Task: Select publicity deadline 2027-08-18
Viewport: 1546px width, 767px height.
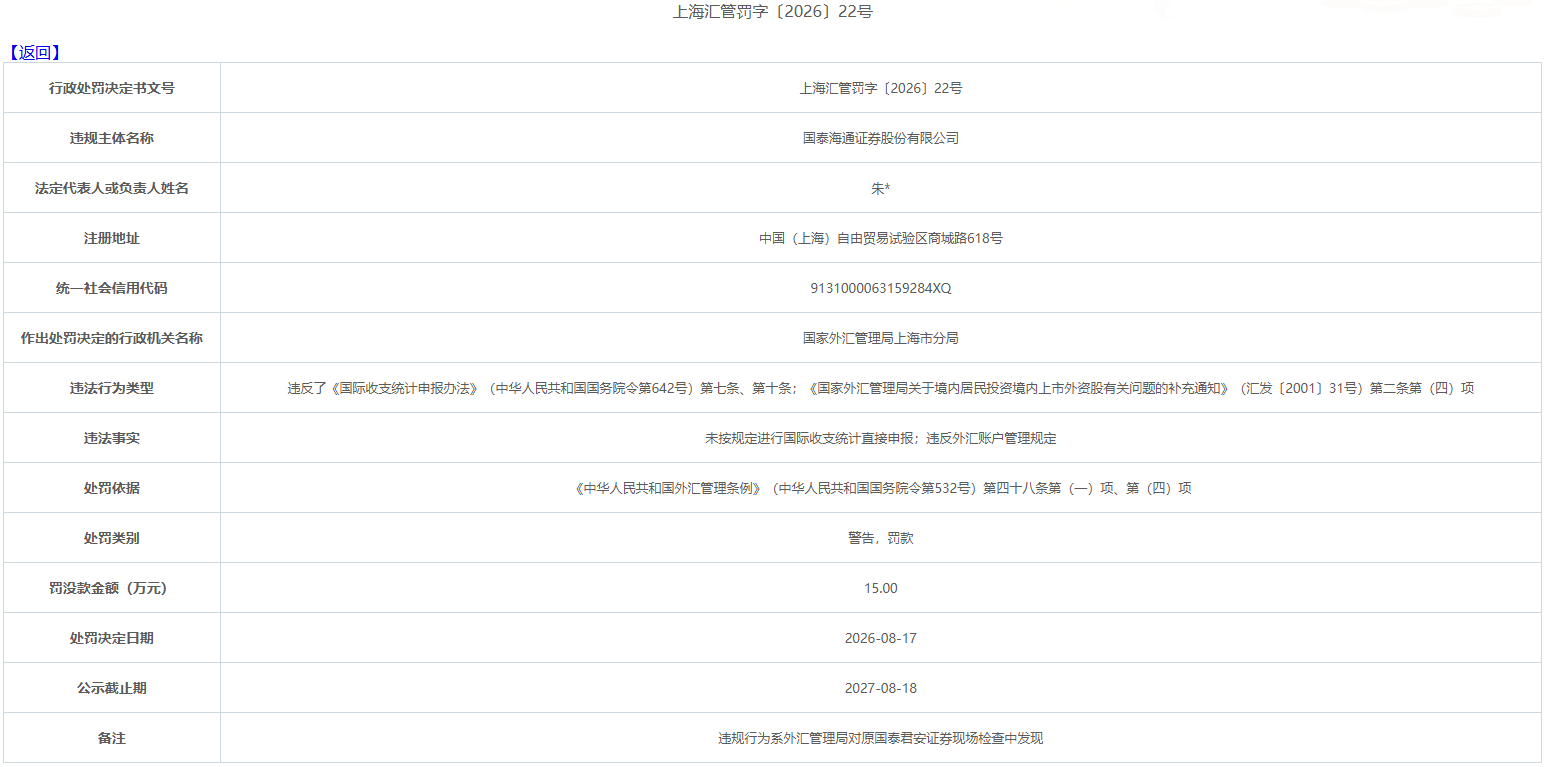Action: (881, 688)
